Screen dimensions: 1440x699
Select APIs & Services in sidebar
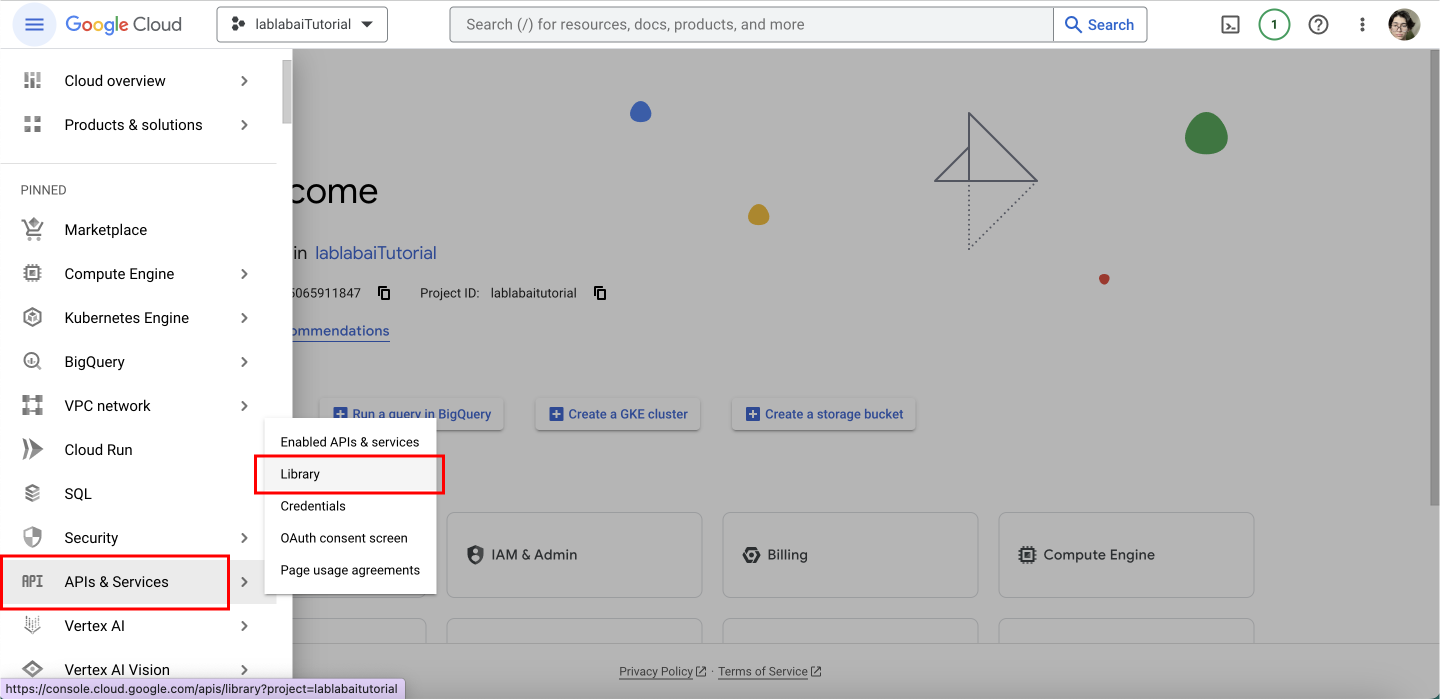pos(116,582)
